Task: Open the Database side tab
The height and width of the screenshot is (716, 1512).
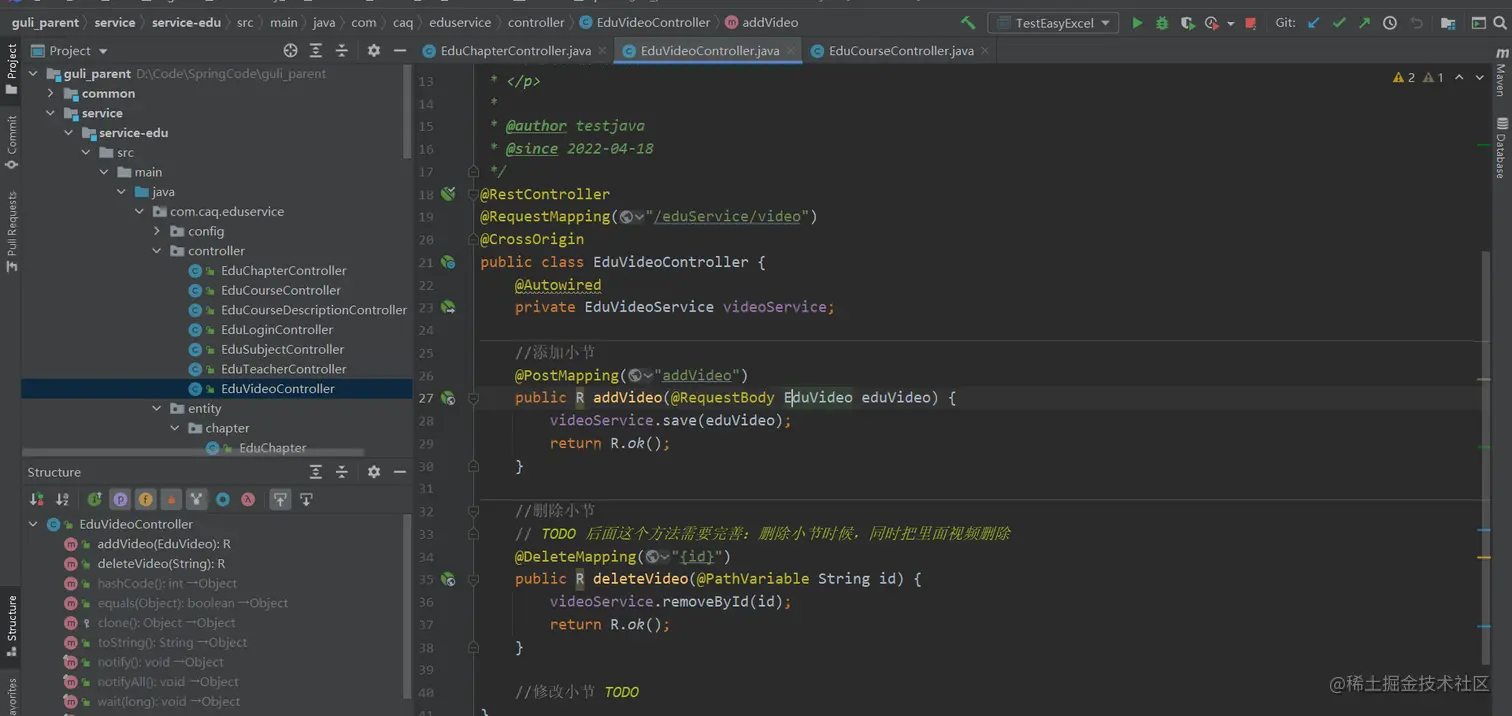Action: coord(1501,148)
